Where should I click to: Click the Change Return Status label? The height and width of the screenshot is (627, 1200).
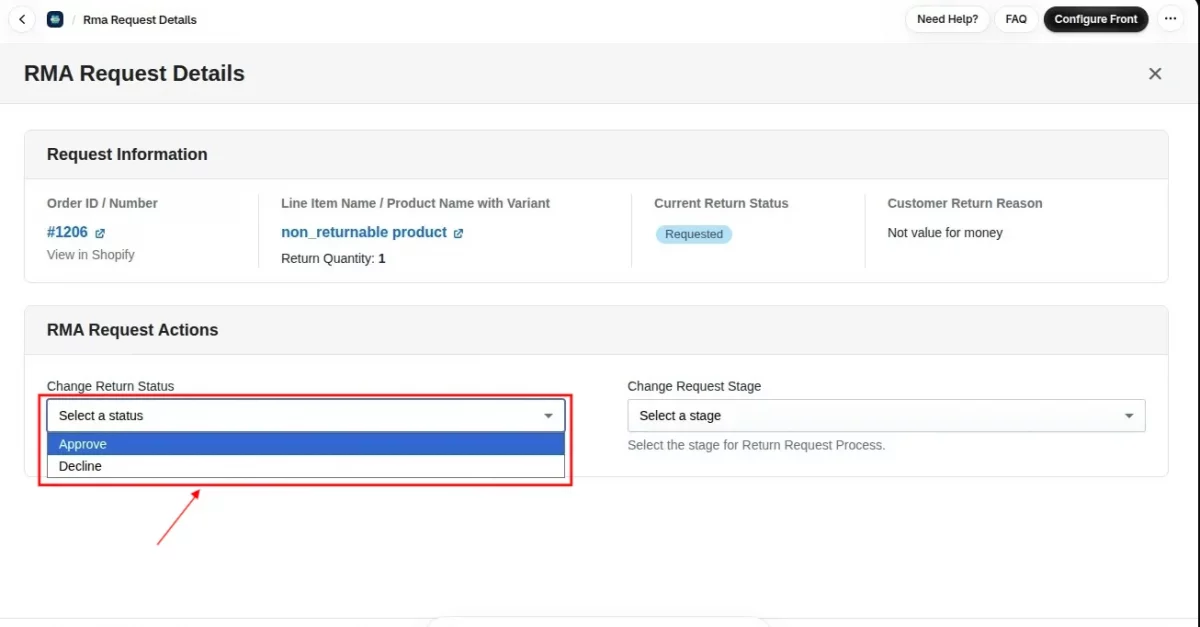(x=110, y=386)
